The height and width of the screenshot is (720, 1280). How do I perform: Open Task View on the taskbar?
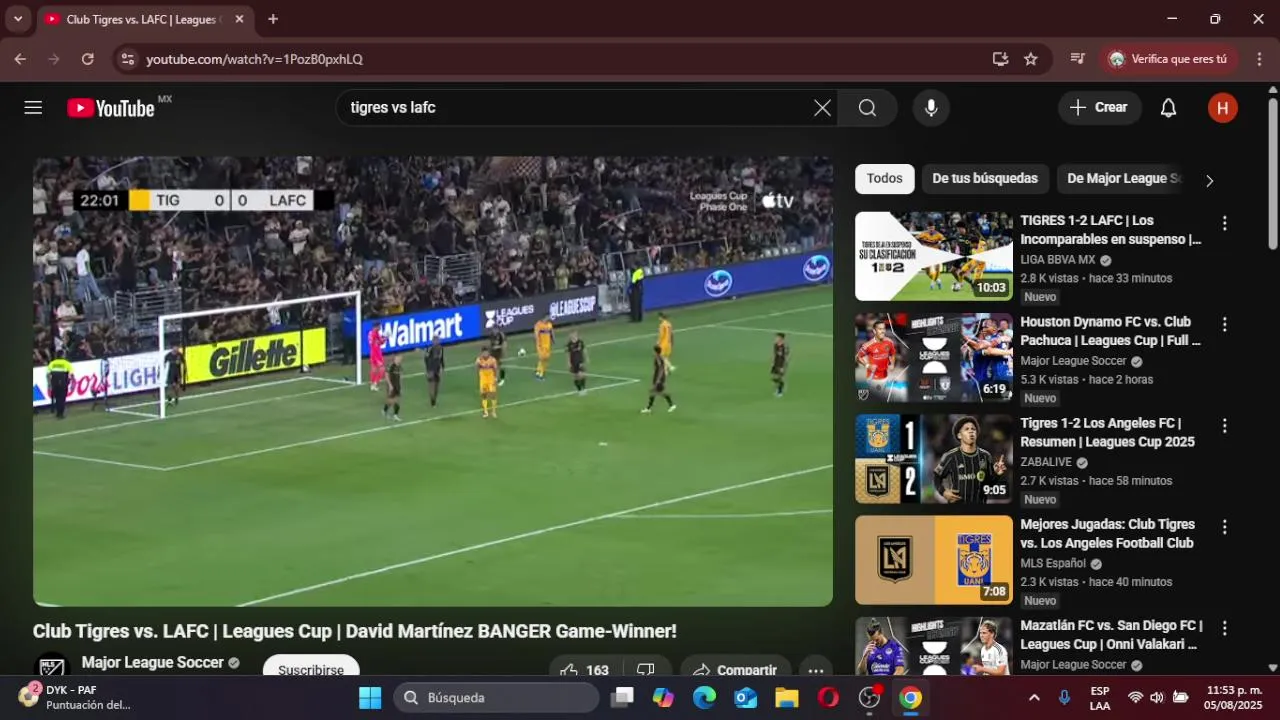click(x=623, y=698)
